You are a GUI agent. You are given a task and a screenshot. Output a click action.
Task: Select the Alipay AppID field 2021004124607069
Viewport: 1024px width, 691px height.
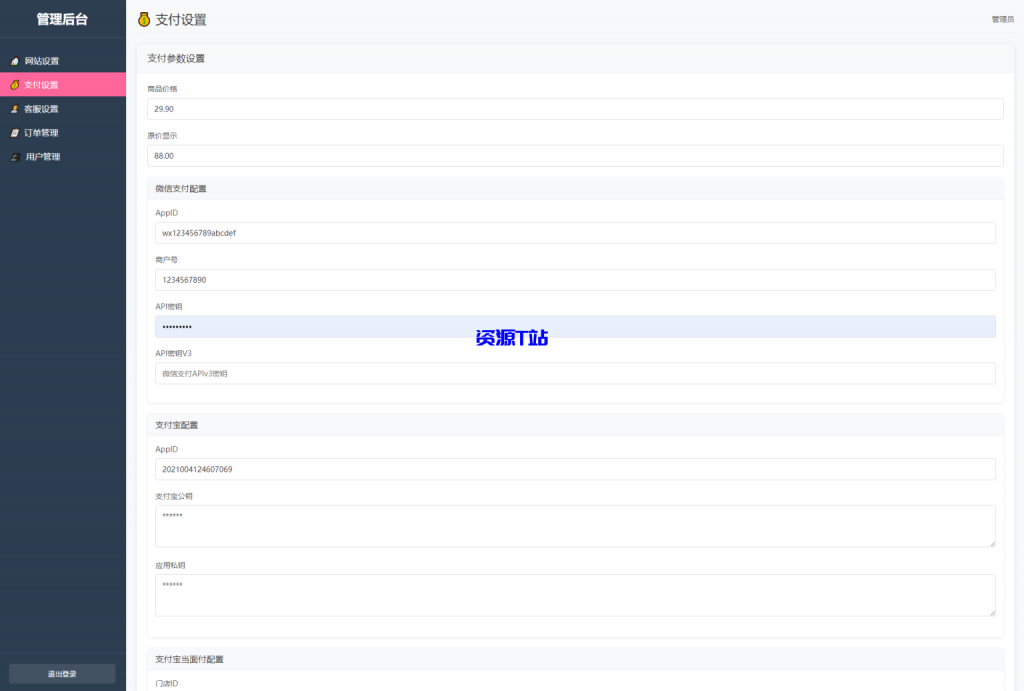575,469
